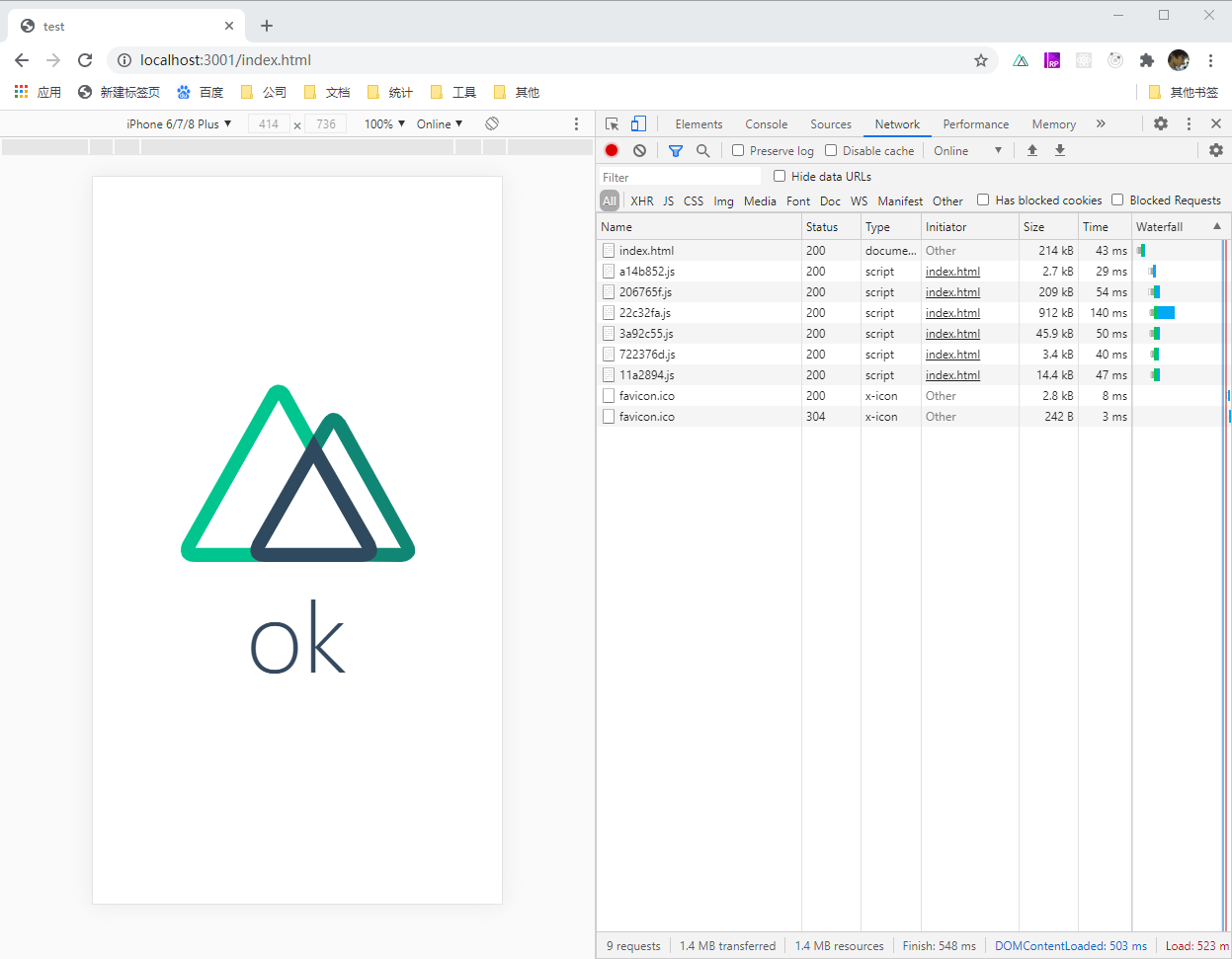Switch to the Performance tab
The image size is (1232, 959).
coord(976,124)
